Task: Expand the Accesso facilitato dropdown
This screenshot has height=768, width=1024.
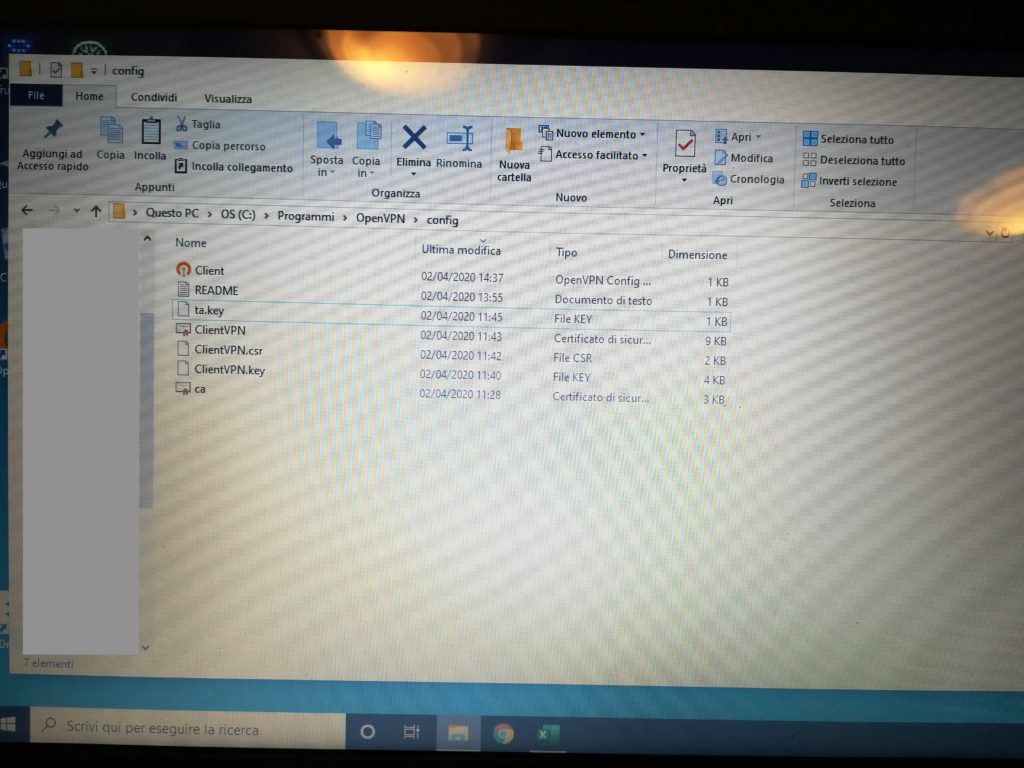Action: pyautogui.click(x=645, y=155)
